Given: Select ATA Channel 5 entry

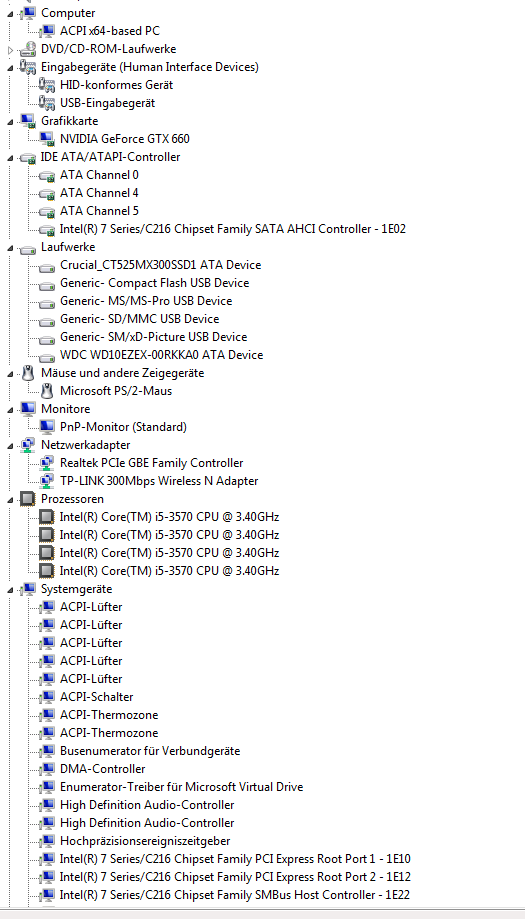Looking at the screenshot, I should point(99,211).
